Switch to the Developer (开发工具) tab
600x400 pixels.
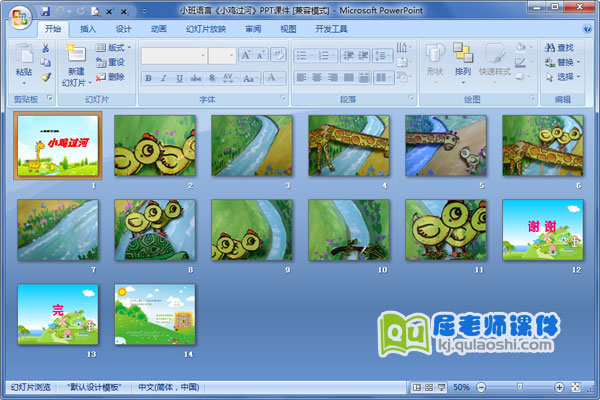point(331,29)
